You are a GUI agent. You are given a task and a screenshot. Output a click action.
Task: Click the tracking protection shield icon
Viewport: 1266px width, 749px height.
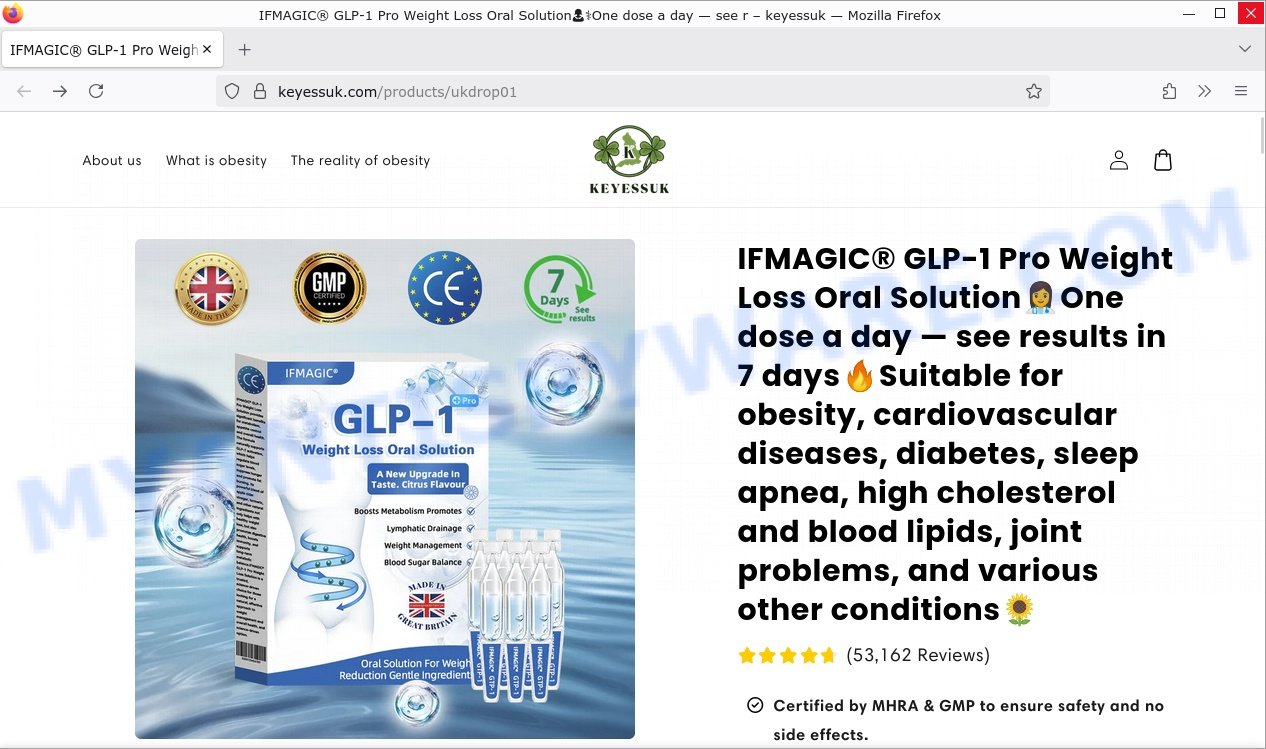(x=232, y=91)
